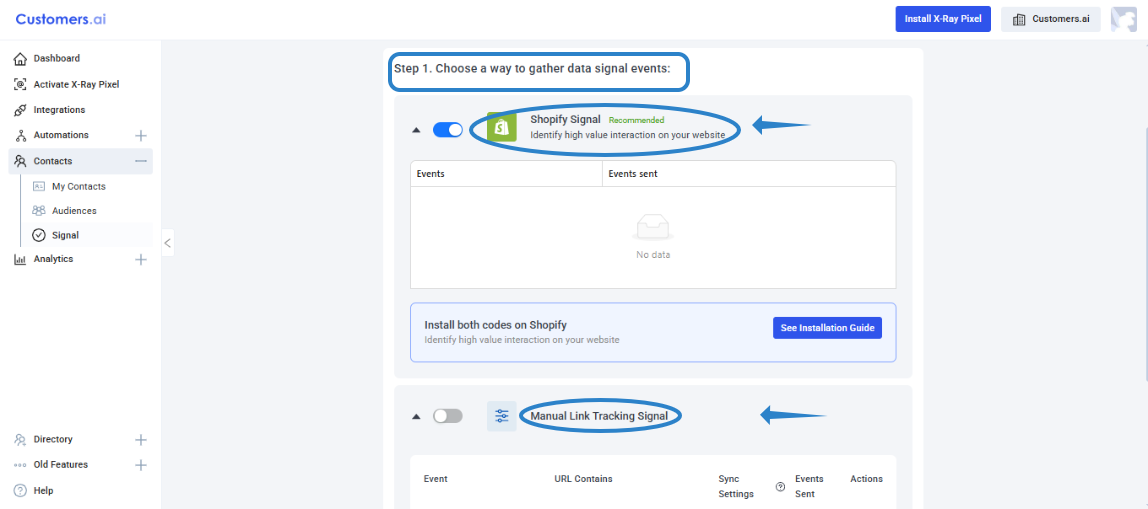Click the Automations flow icon
Screen dimensions: 1148x509
pos(20,135)
